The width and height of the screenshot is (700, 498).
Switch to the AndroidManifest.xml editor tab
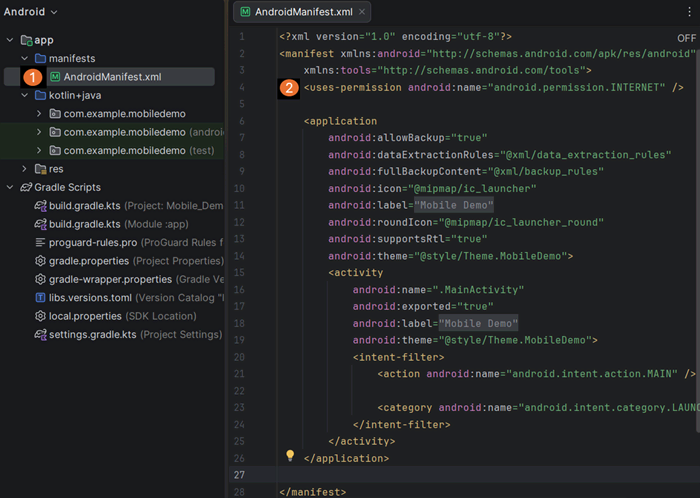click(302, 12)
